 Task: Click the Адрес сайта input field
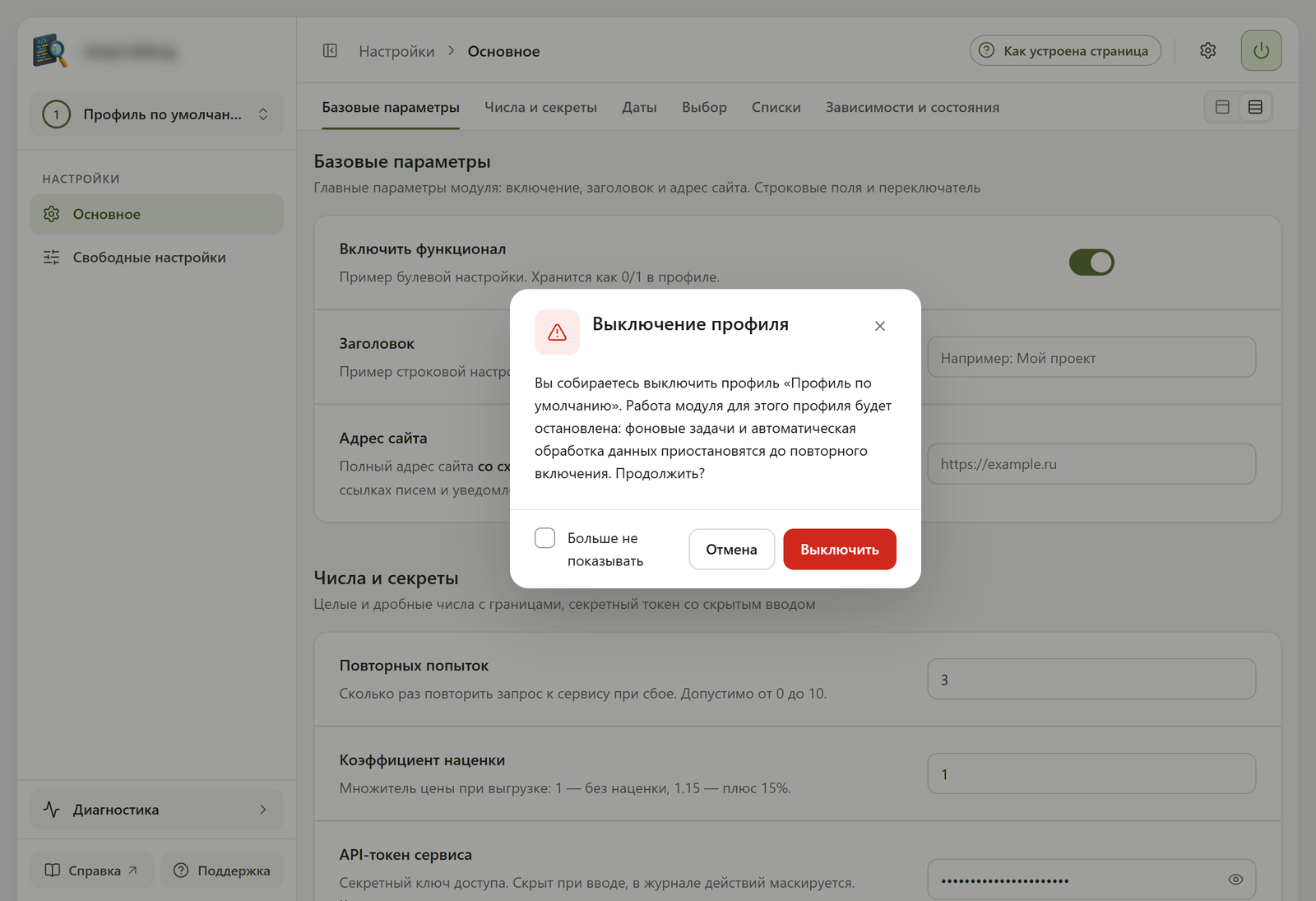pyautogui.click(x=1091, y=464)
